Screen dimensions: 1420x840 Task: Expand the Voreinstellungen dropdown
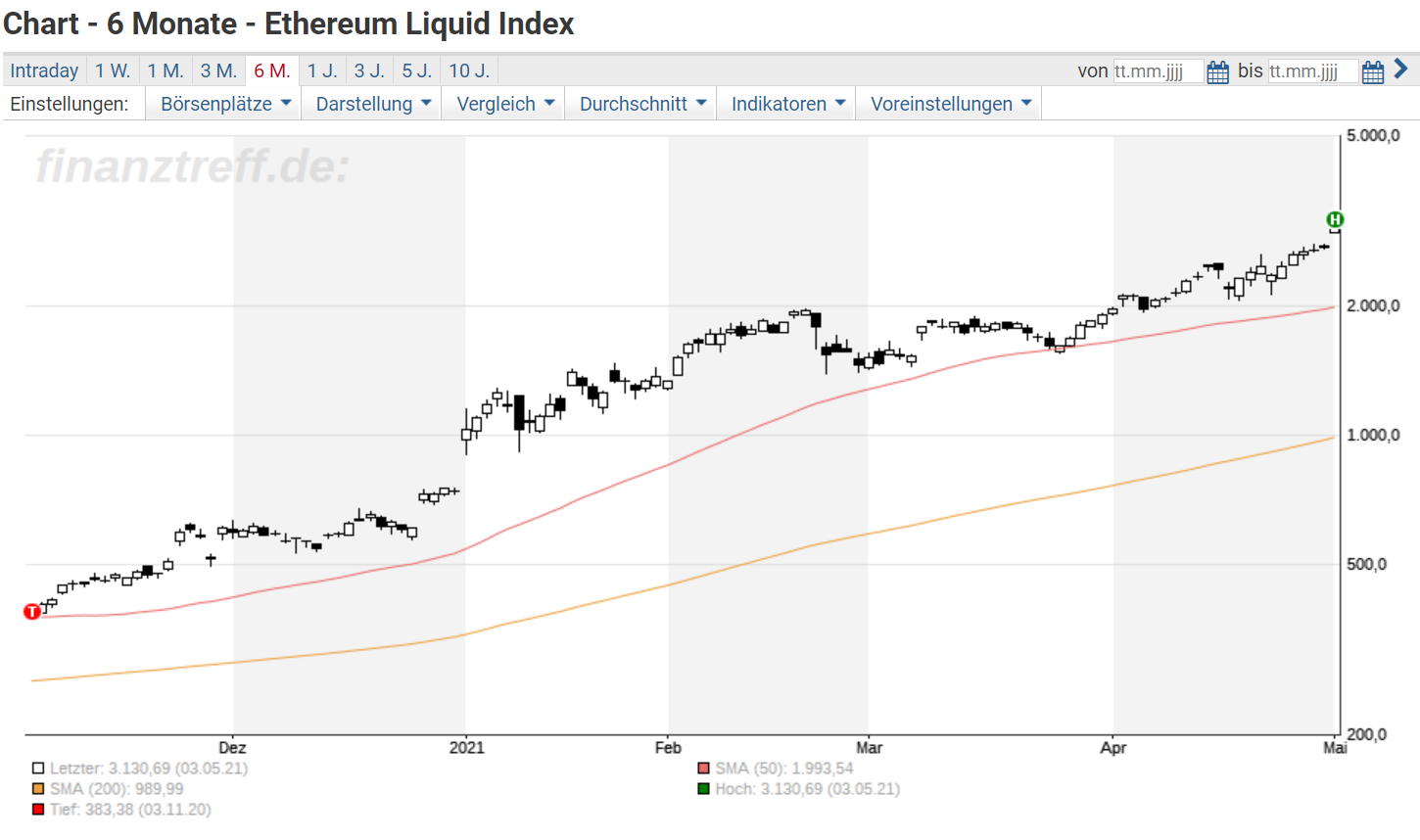pyautogui.click(x=950, y=104)
